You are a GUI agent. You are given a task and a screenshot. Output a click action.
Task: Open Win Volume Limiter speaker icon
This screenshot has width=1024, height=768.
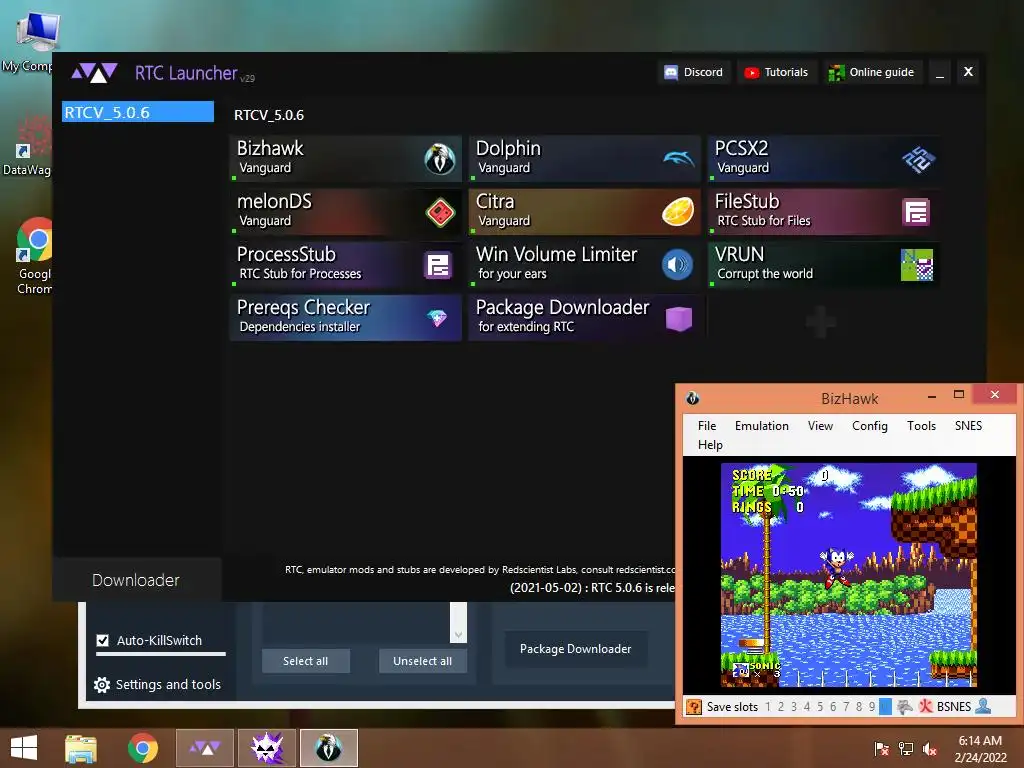[x=677, y=264]
